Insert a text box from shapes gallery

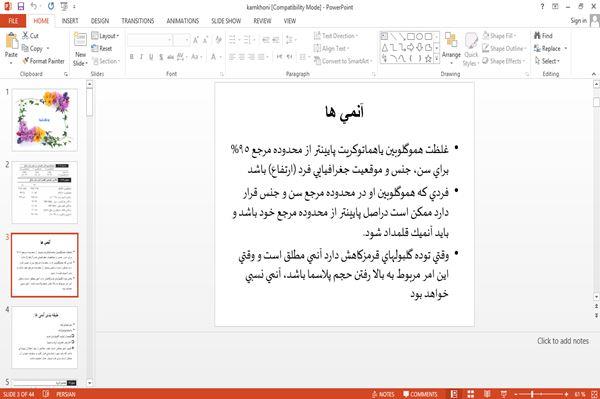[384, 36]
